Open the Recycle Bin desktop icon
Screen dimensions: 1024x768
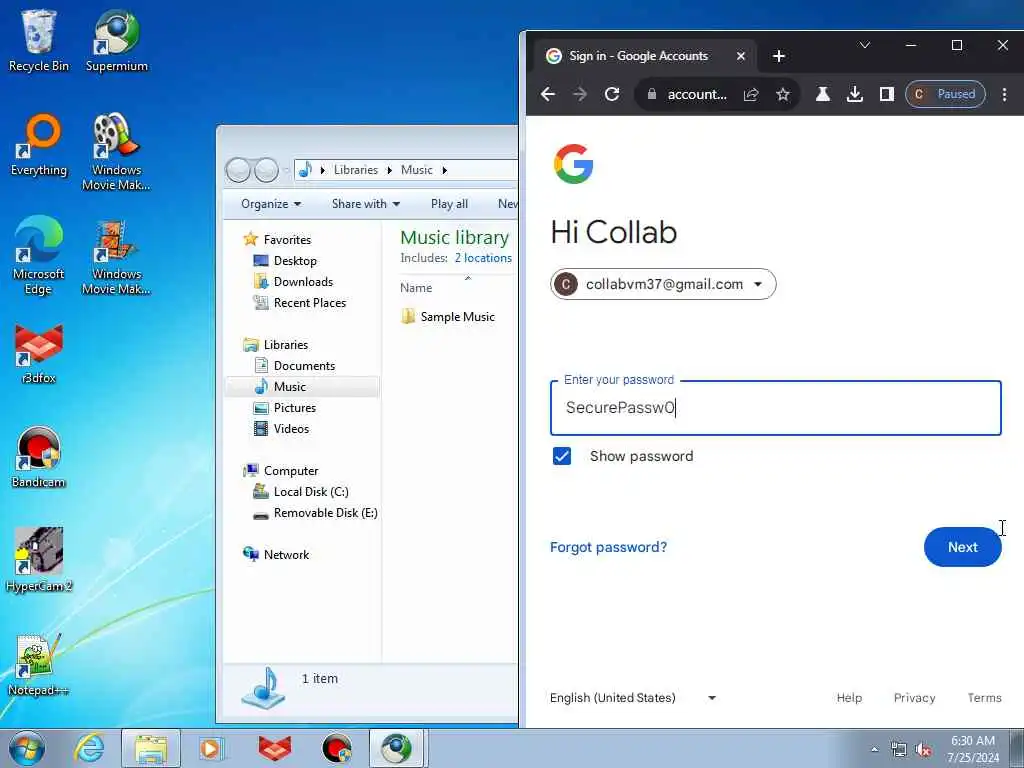[39, 41]
